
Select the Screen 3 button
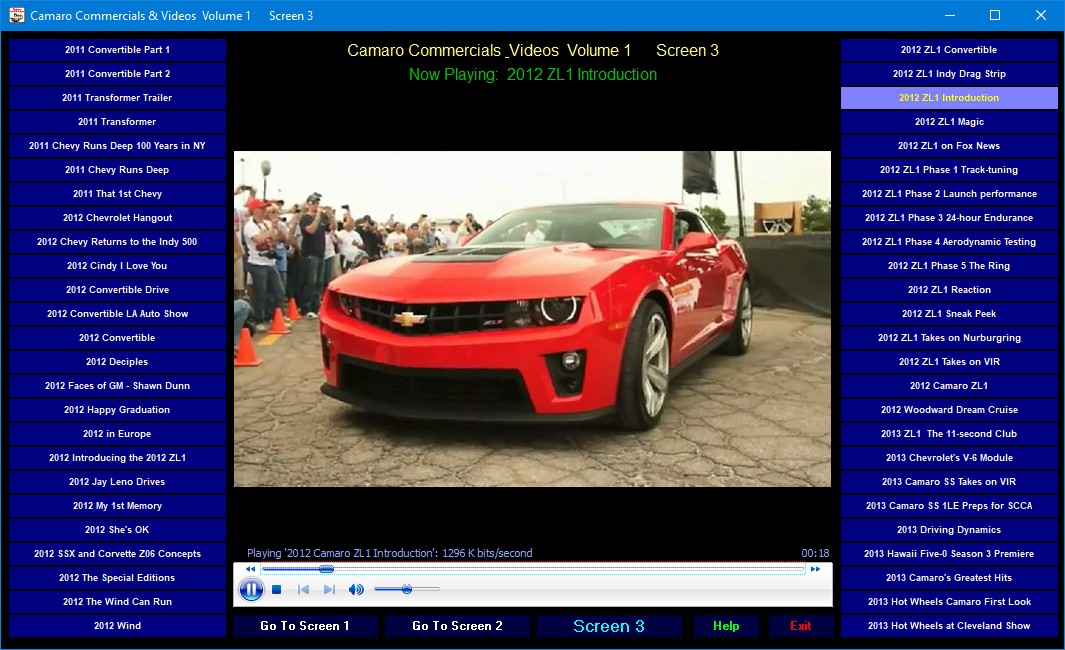609,626
